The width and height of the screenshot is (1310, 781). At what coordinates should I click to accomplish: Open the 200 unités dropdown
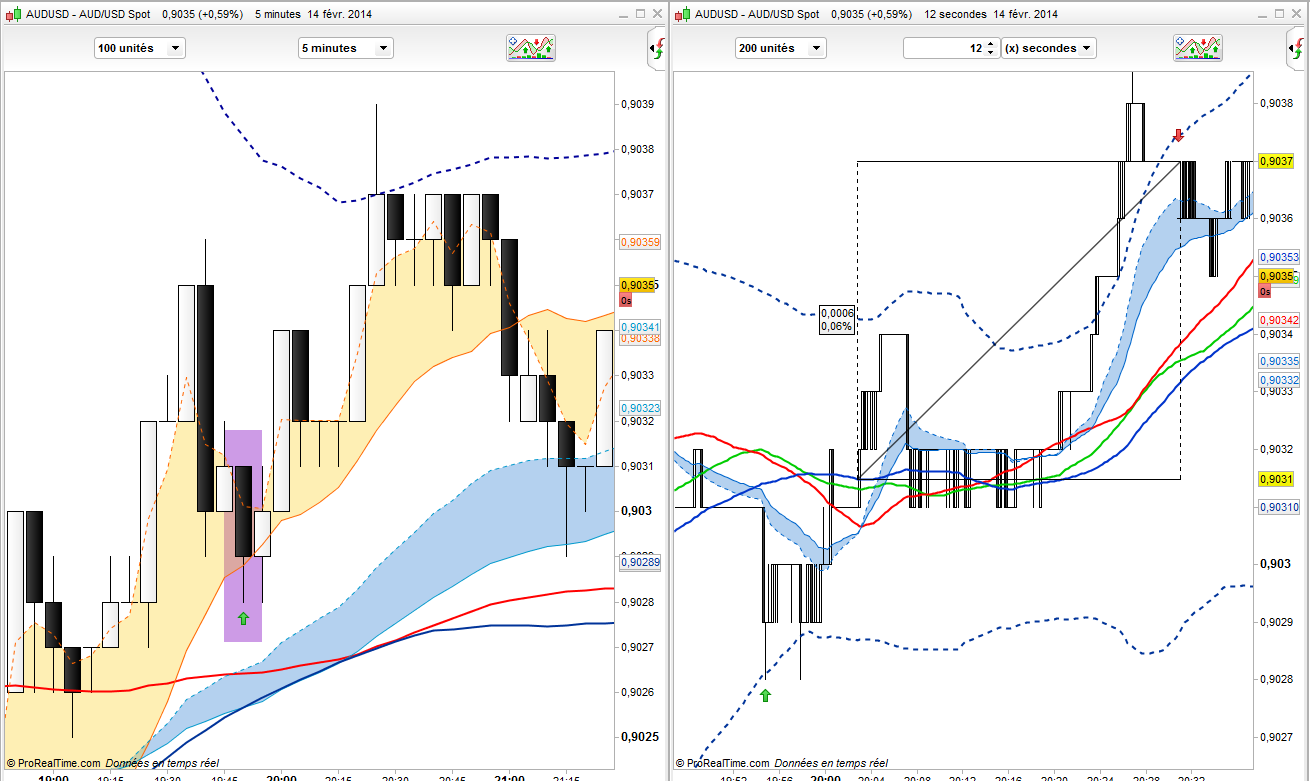781,48
